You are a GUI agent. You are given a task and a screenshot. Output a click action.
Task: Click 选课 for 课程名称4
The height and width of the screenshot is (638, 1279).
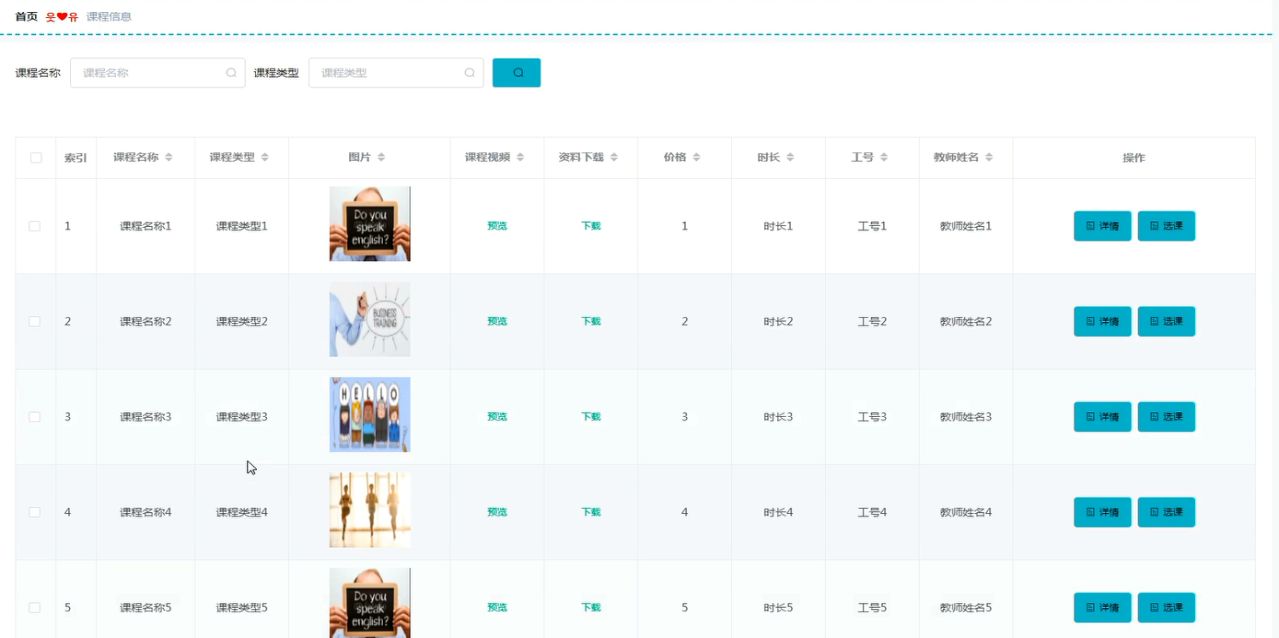point(1166,512)
